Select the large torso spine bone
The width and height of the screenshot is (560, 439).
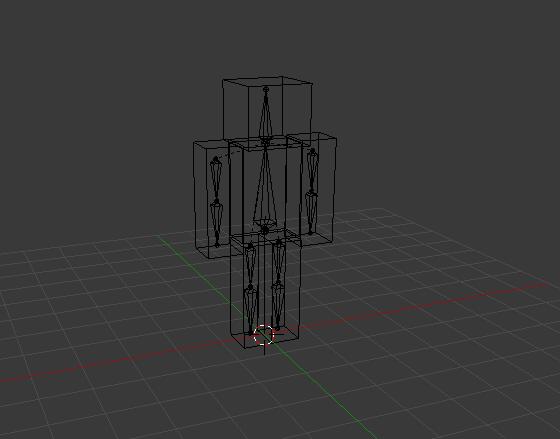click(265, 188)
